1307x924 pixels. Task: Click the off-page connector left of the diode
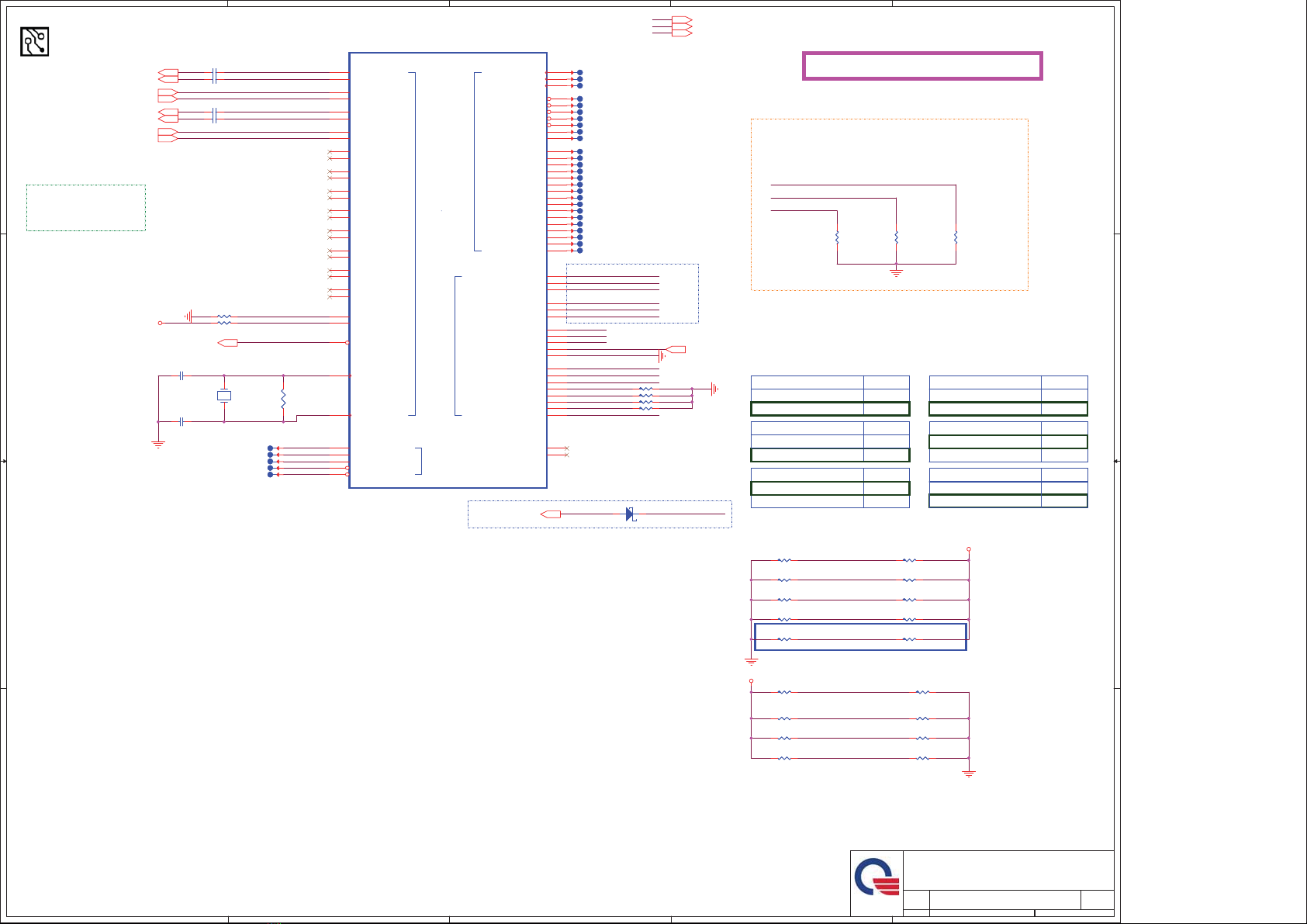(551, 514)
